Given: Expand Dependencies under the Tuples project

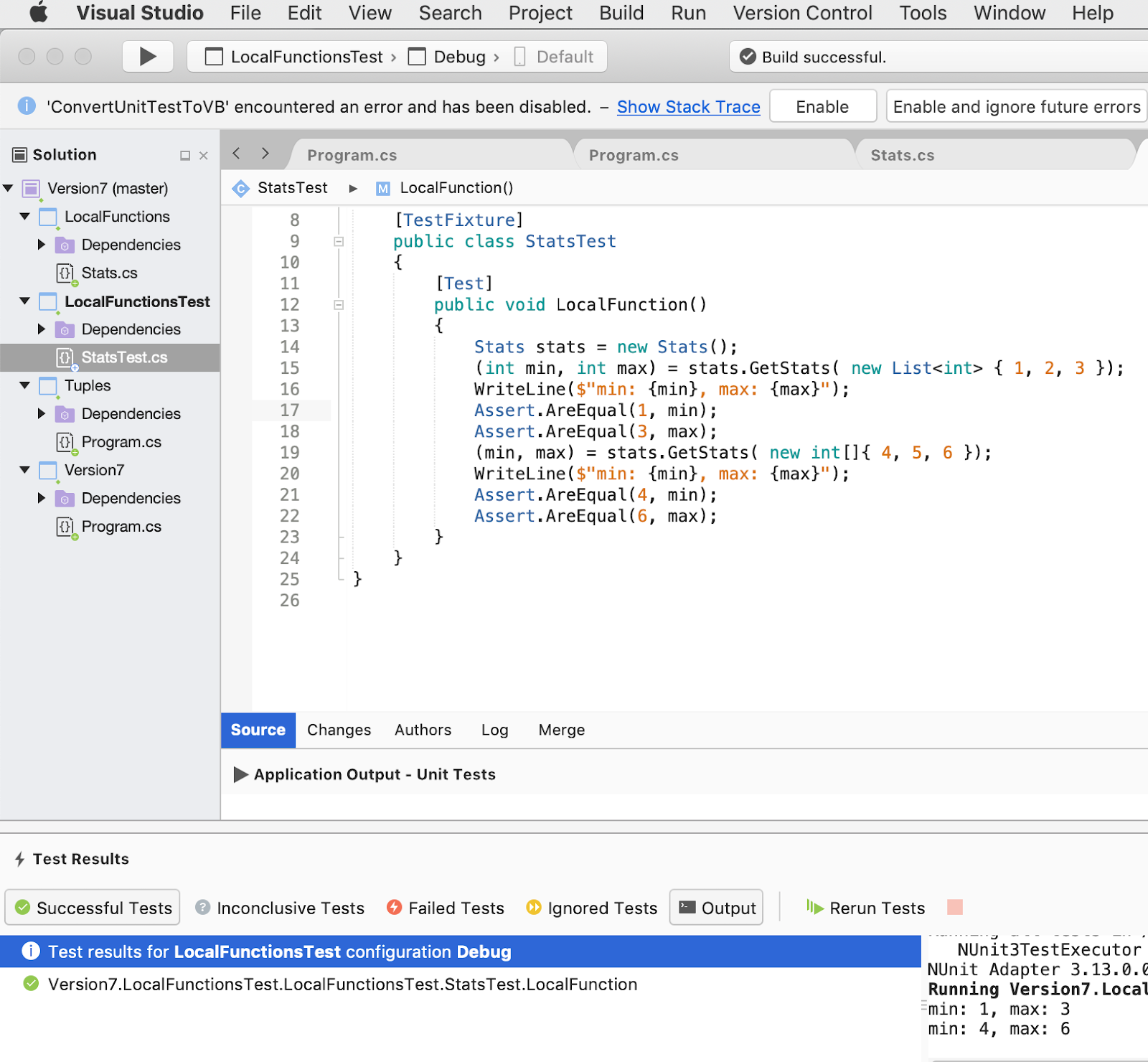Looking at the screenshot, I should (x=42, y=413).
